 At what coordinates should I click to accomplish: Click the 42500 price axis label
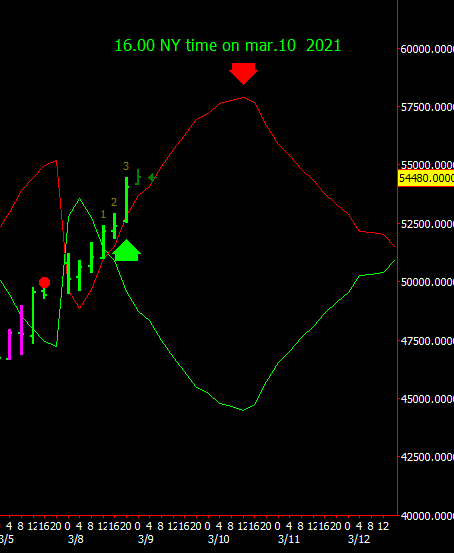(427, 457)
